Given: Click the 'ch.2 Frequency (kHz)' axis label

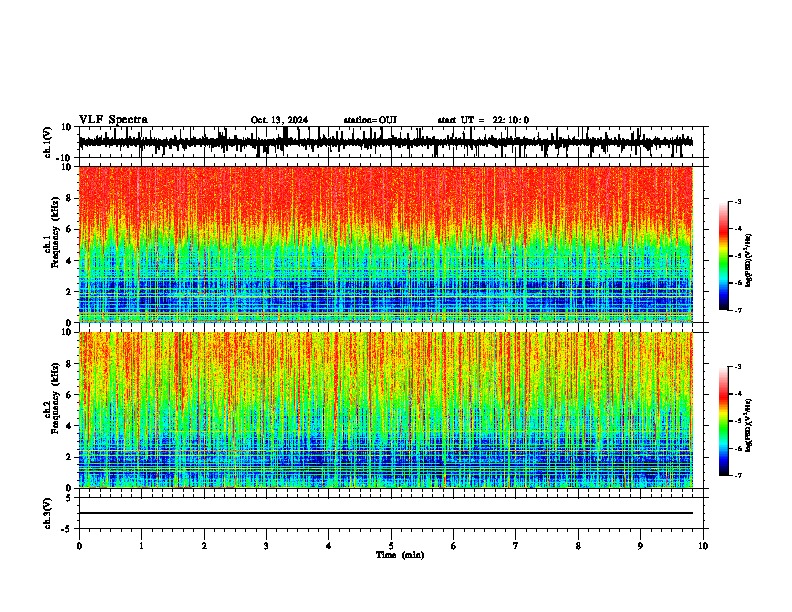Looking at the screenshot, I should tap(51, 398).
